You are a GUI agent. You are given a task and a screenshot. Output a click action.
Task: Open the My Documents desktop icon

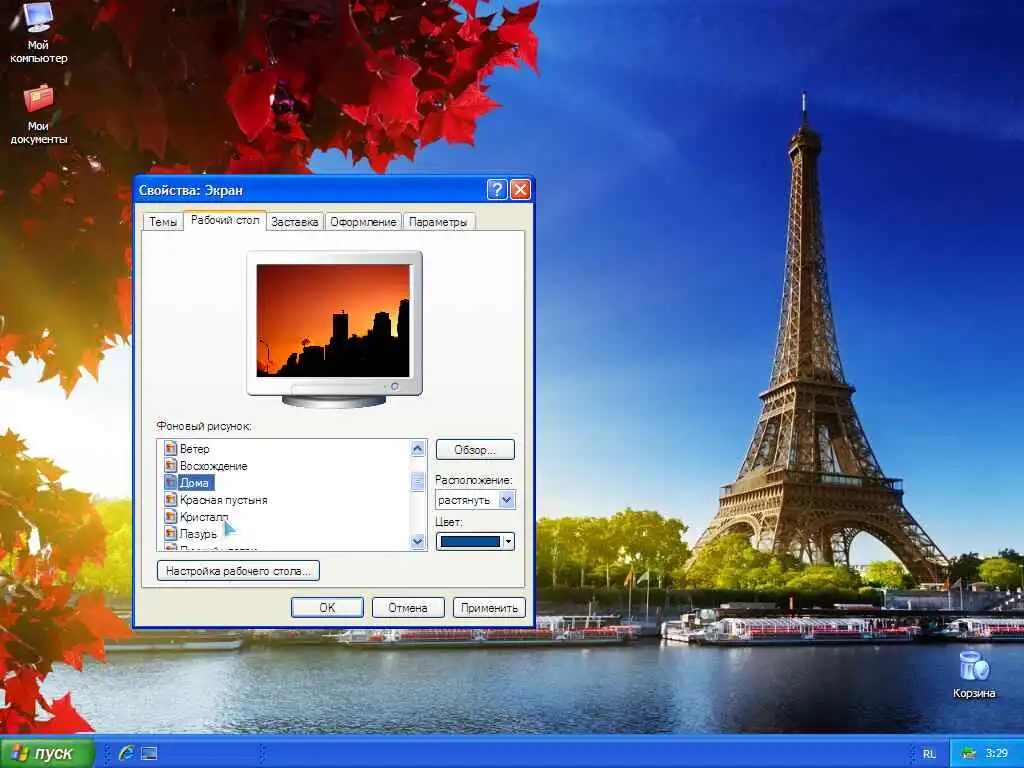(39, 115)
